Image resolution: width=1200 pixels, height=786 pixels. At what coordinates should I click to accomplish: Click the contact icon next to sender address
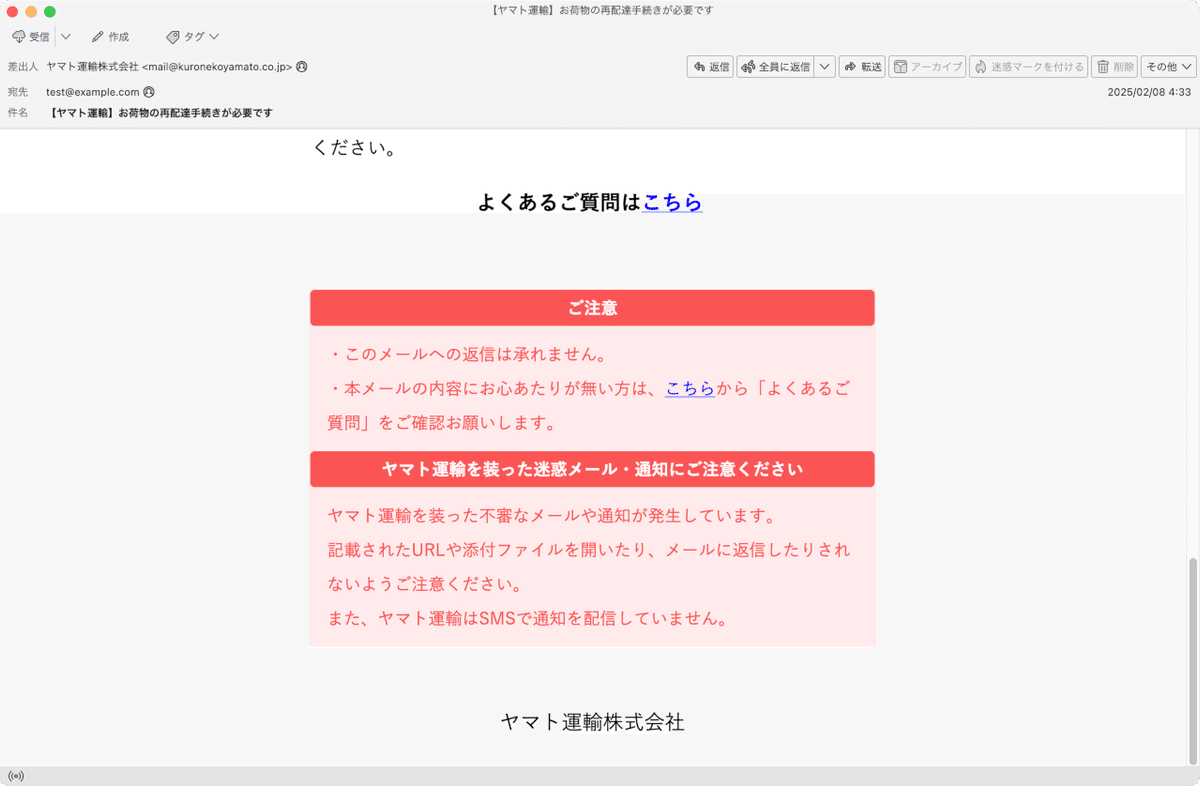click(302, 67)
